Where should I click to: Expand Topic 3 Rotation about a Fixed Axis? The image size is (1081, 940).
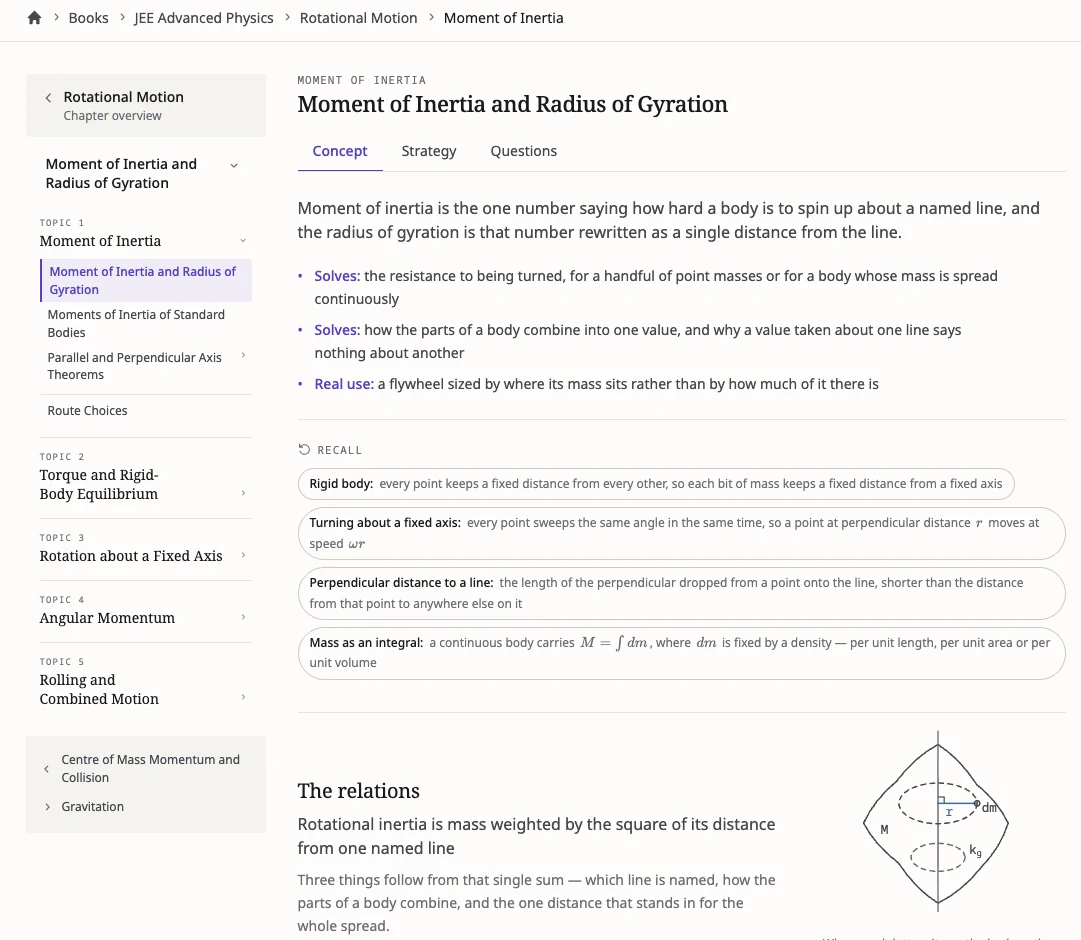(243, 555)
